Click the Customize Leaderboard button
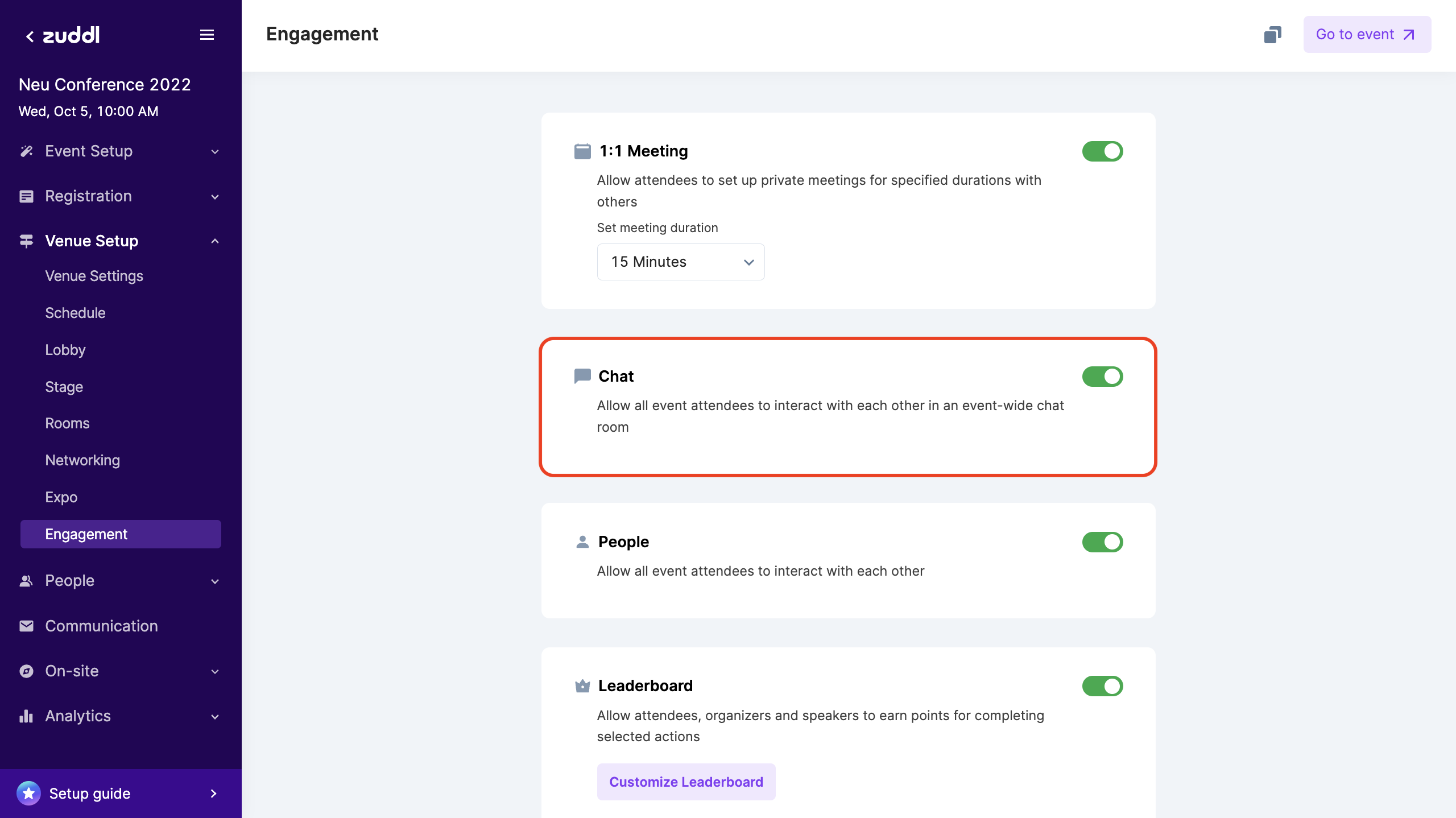 686,781
